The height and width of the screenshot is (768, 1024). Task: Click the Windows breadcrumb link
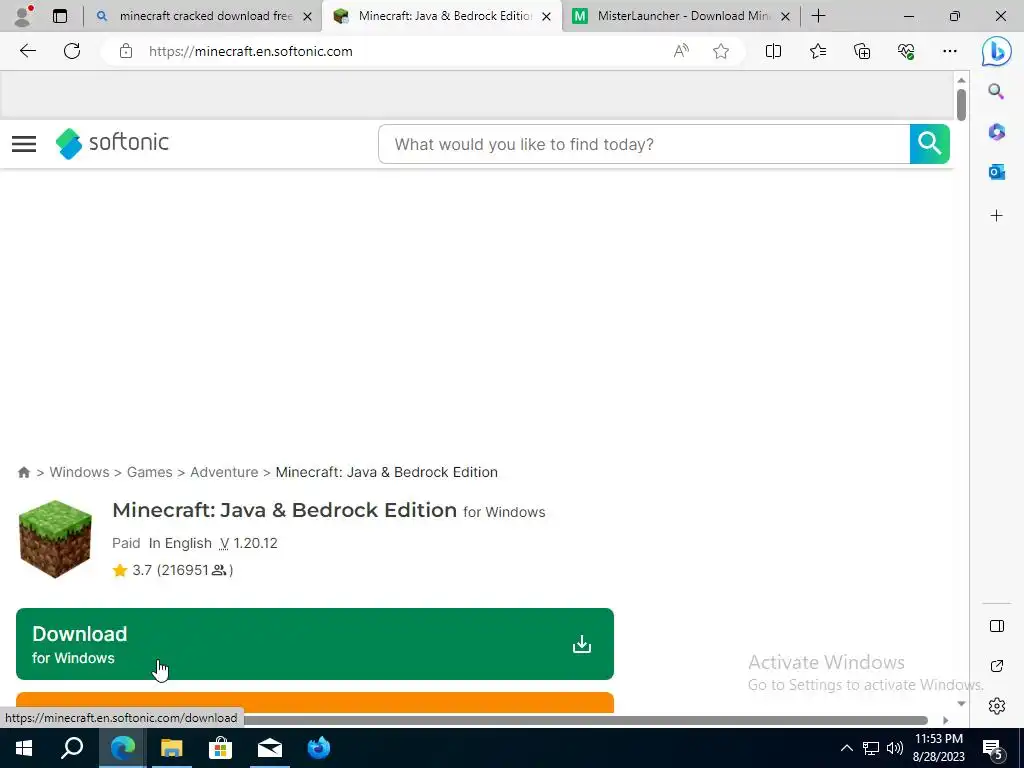pyautogui.click(x=79, y=472)
